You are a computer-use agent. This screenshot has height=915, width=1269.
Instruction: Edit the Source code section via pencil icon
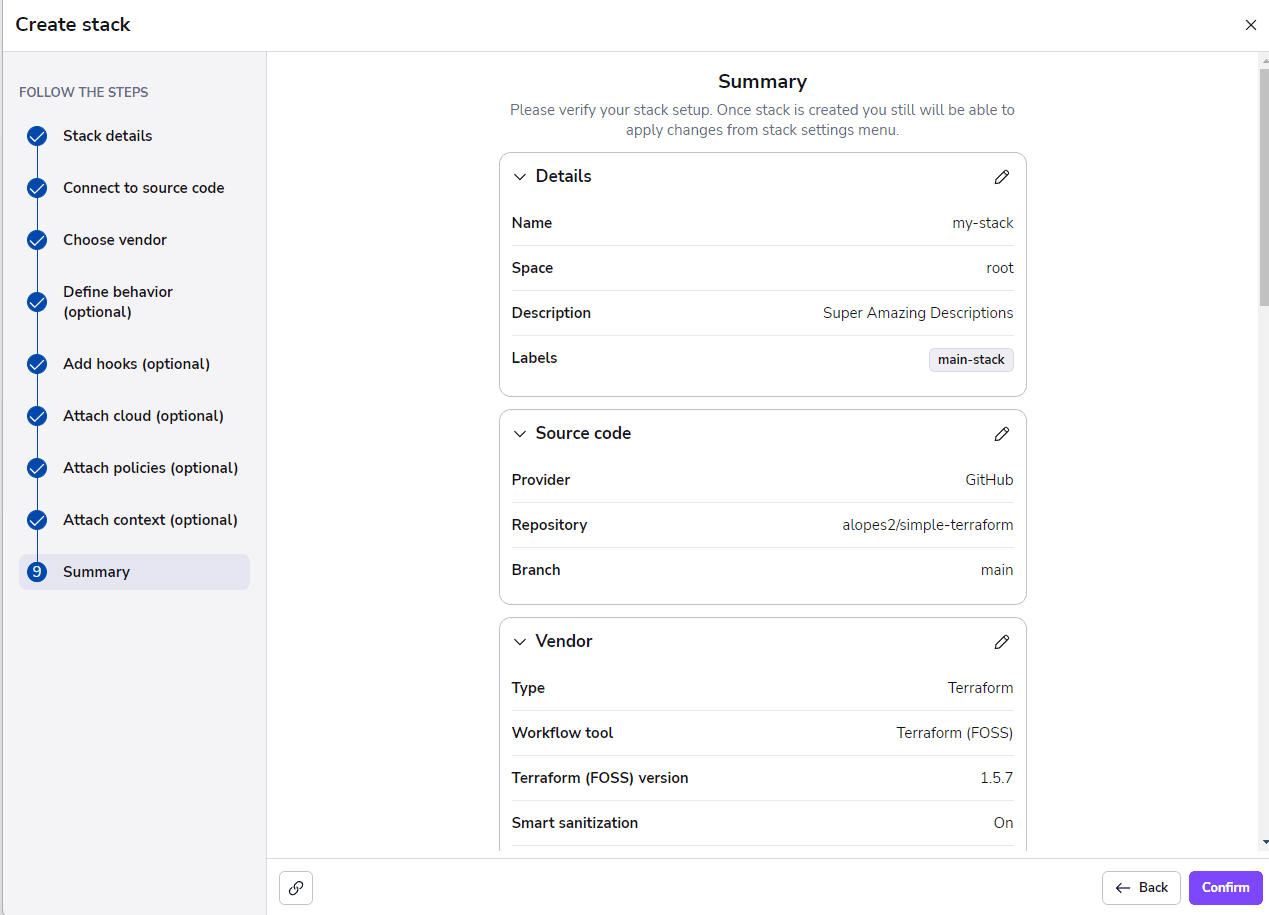(x=1002, y=434)
